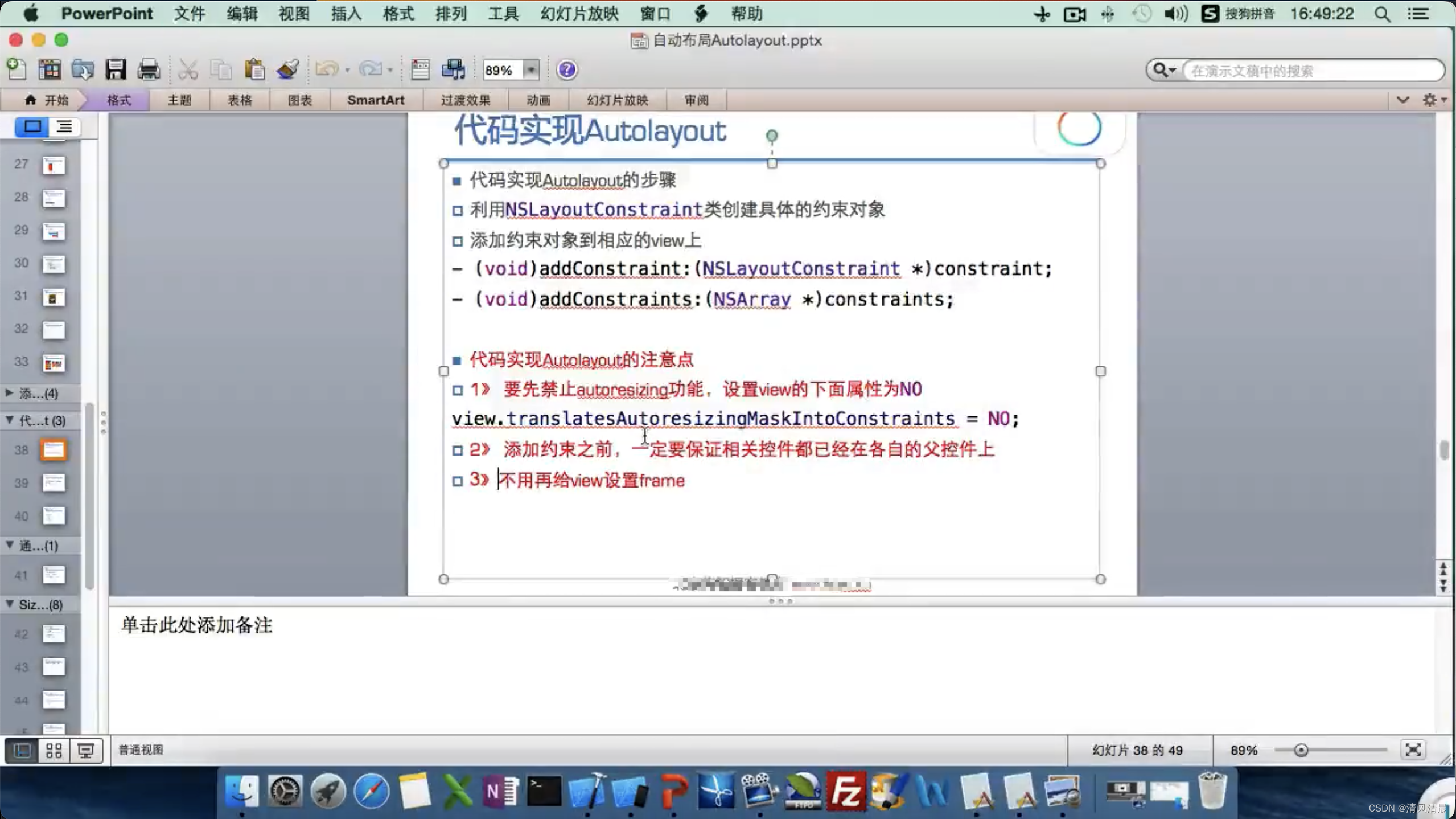1456x819 pixels.
Task: Click the Save icon in toolbar
Action: click(x=116, y=69)
